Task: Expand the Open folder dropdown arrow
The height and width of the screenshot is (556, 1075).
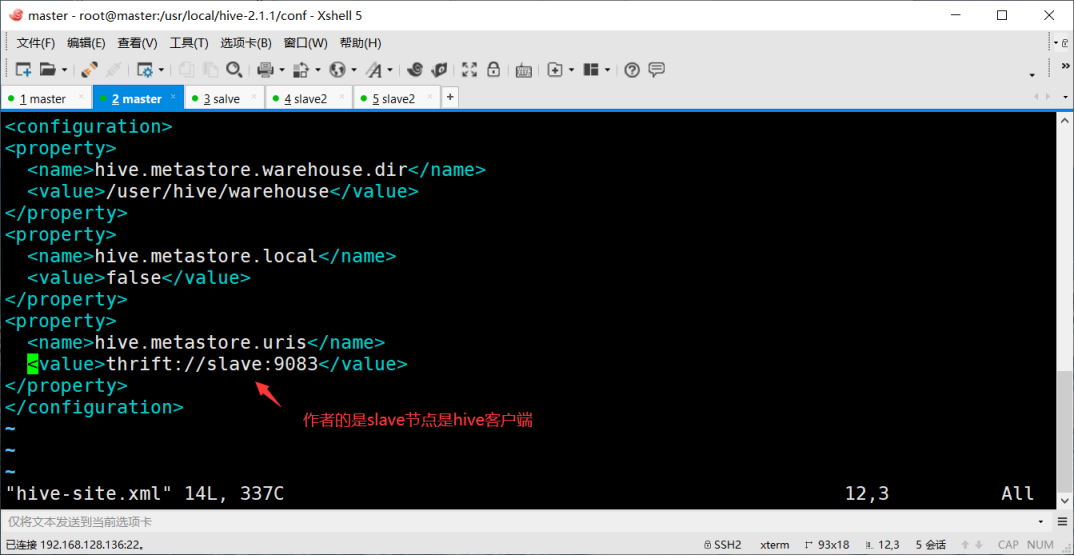Action: point(64,70)
